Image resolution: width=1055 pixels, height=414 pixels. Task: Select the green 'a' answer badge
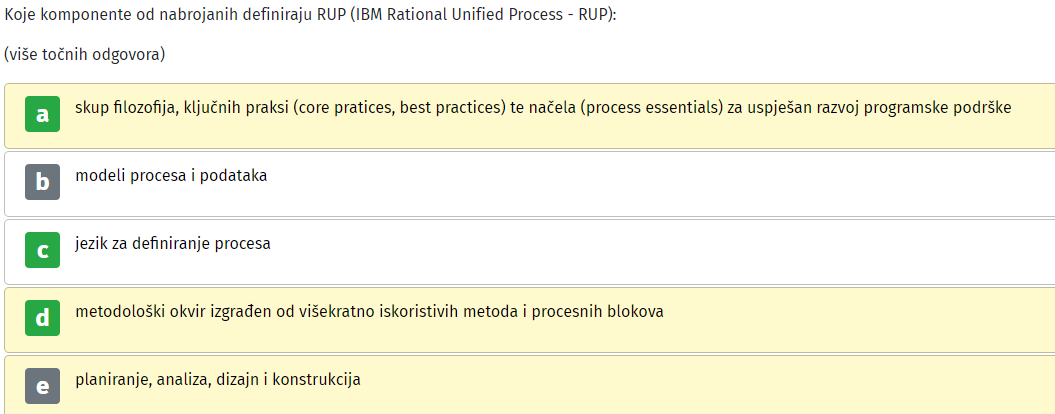pyautogui.click(x=42, y=114)
